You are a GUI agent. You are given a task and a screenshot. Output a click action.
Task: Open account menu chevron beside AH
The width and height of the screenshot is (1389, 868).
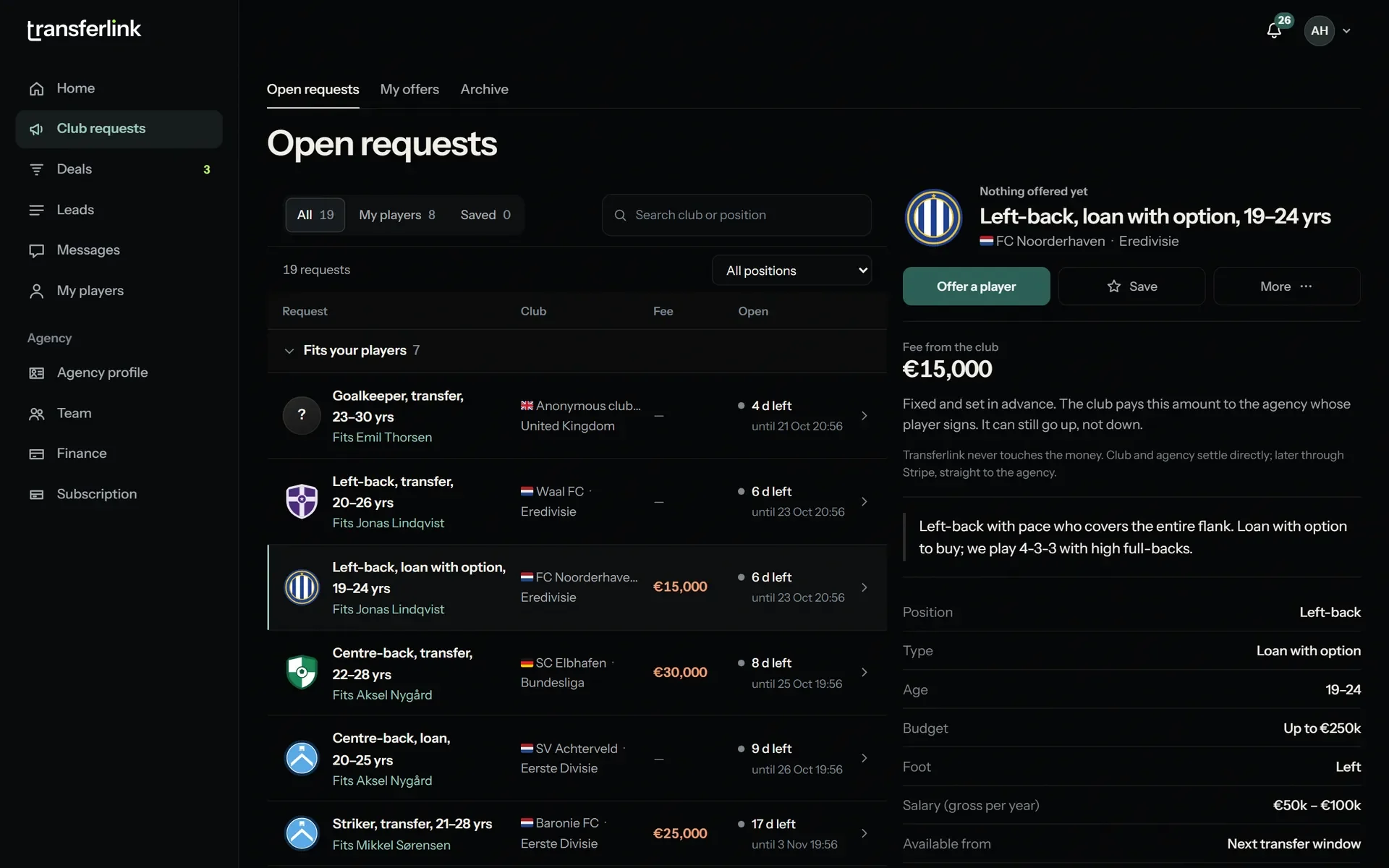pos(1346,31)
